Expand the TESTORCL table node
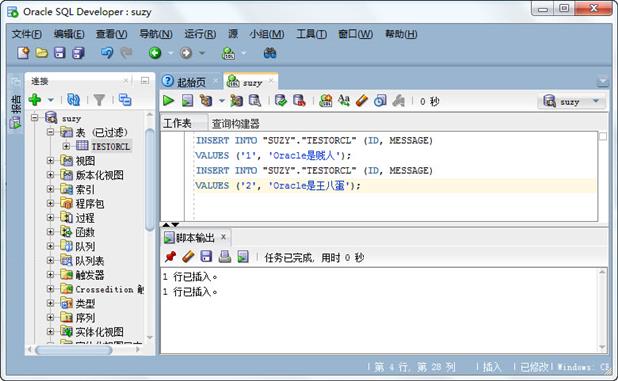This screenshot has width=618, height=381. tap(66, 146)
